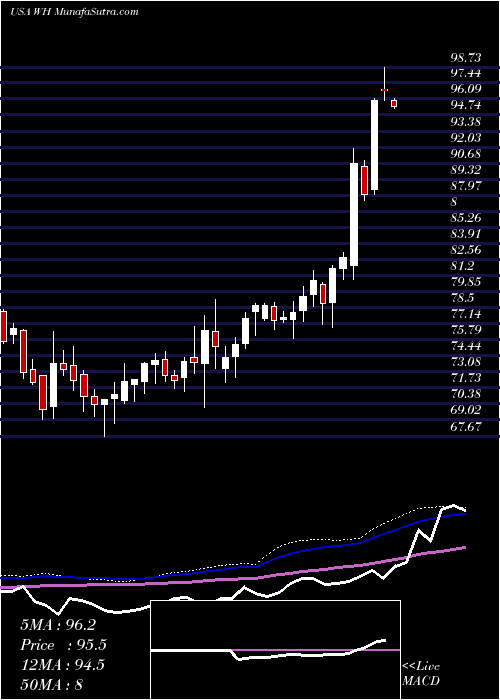
Task: Click the 87.97 price axis label
Action: 465,186
